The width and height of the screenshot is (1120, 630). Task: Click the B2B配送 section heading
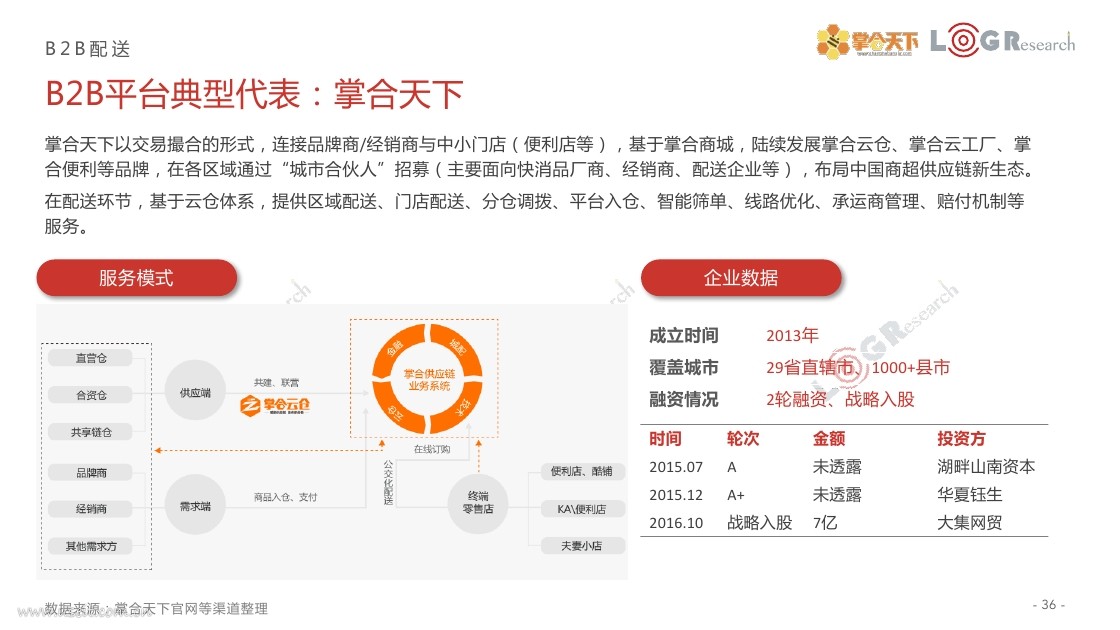point(87,49)
